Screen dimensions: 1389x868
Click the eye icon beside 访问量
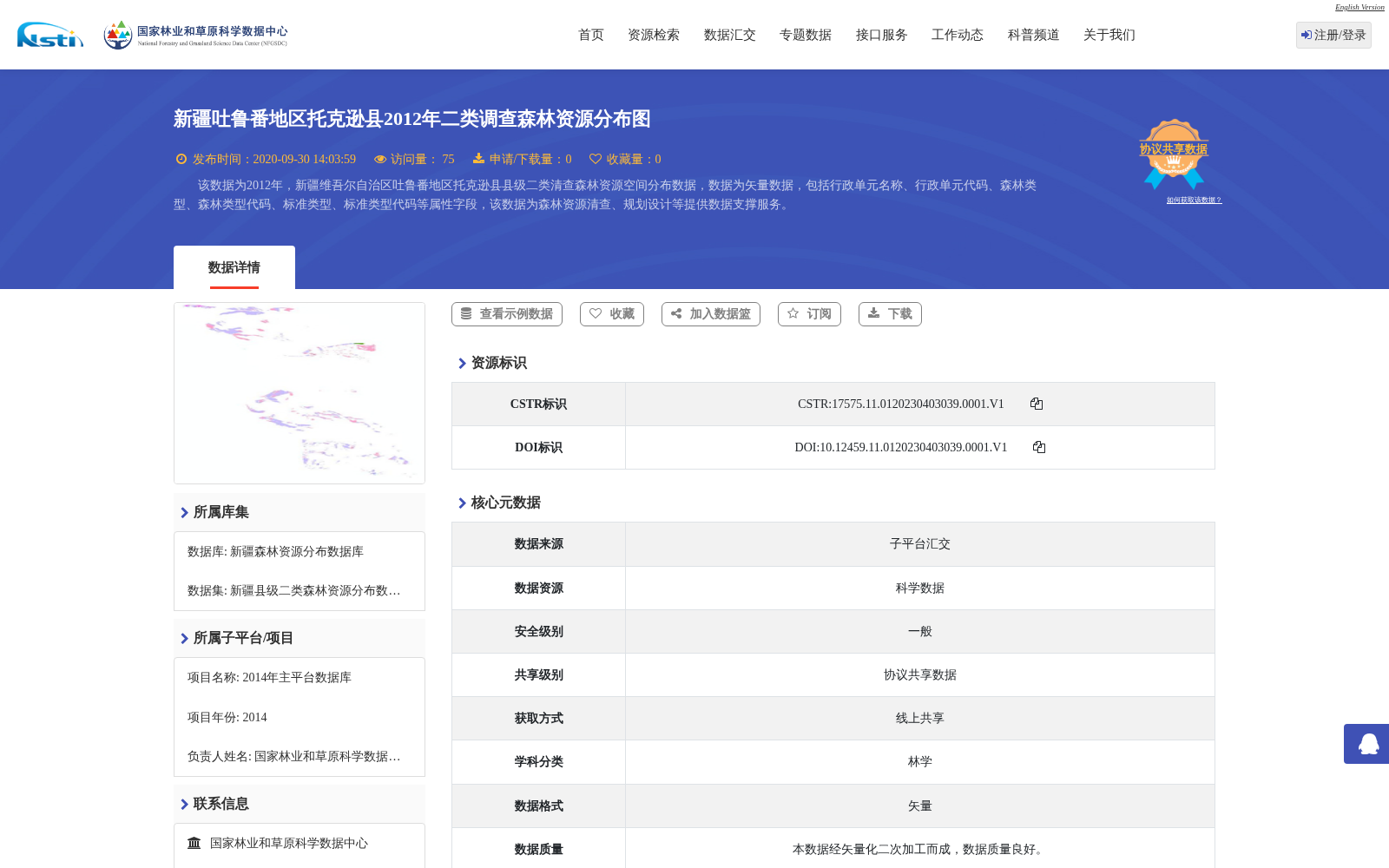[x=380, y=159]
